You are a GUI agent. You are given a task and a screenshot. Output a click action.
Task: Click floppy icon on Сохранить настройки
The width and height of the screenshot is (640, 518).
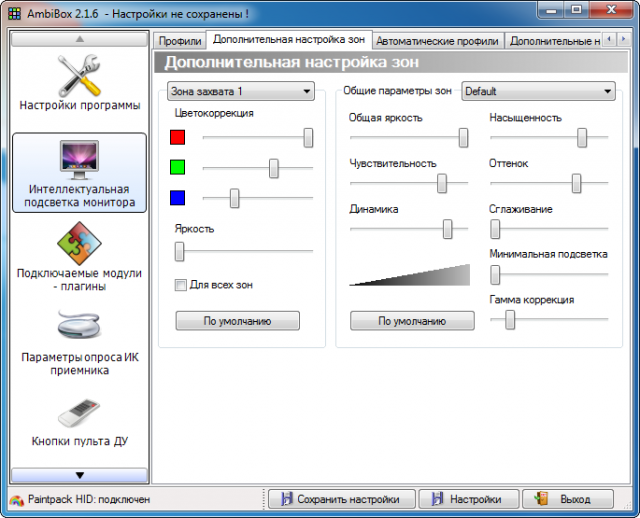[x=287, y=499]
